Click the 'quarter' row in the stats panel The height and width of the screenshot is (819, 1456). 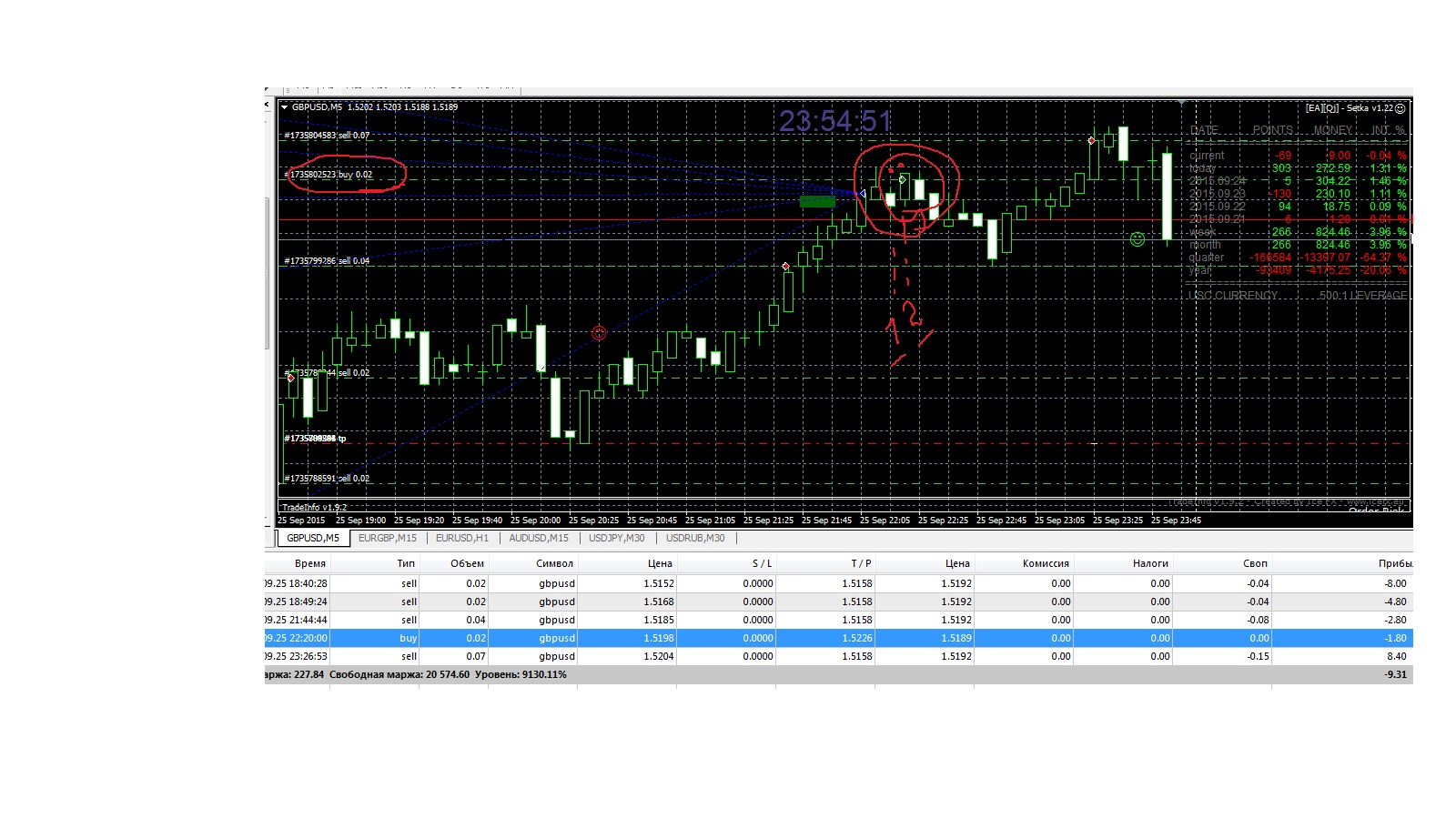(1298, 258)
